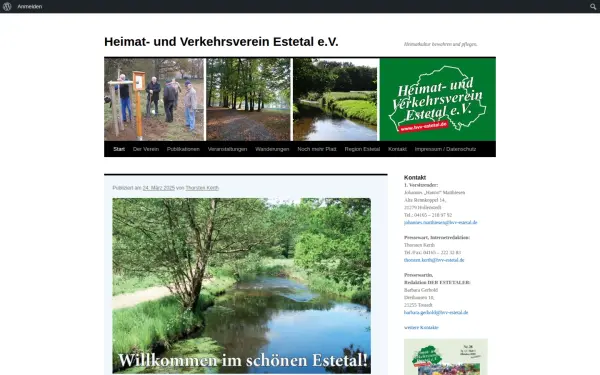The height and width of the screenshot is (375, 600).
Task: Click the Anmelden login link
Action: tap(29, 7)
